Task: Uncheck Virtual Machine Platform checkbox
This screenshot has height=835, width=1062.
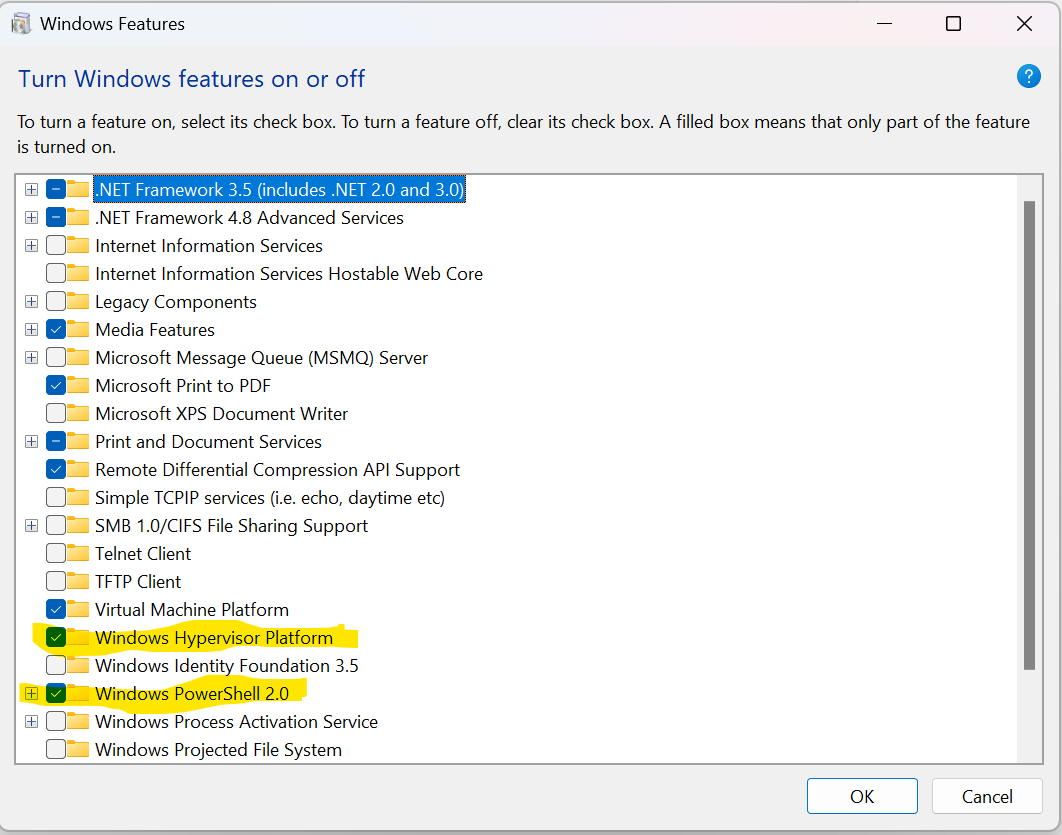Action: click(x=56, y=609)
